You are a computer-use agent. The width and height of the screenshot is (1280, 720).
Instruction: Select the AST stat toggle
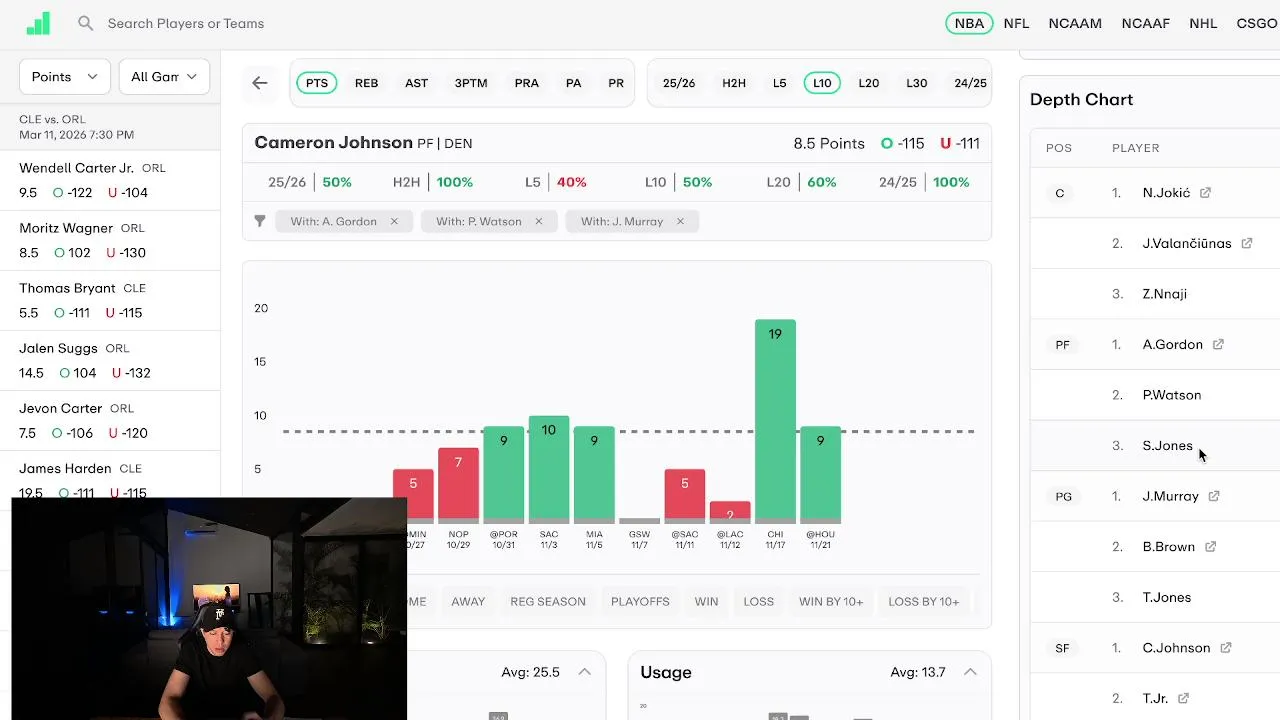coord(416,83)
